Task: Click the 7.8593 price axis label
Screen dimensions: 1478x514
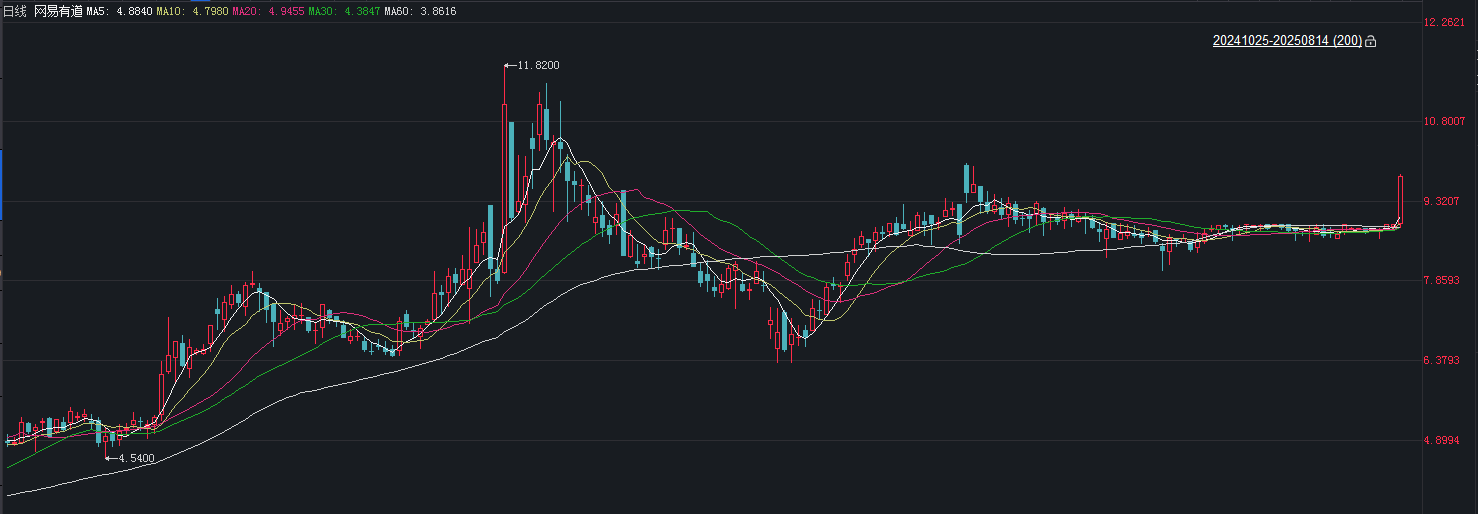Action: [x=1443, y=281]
